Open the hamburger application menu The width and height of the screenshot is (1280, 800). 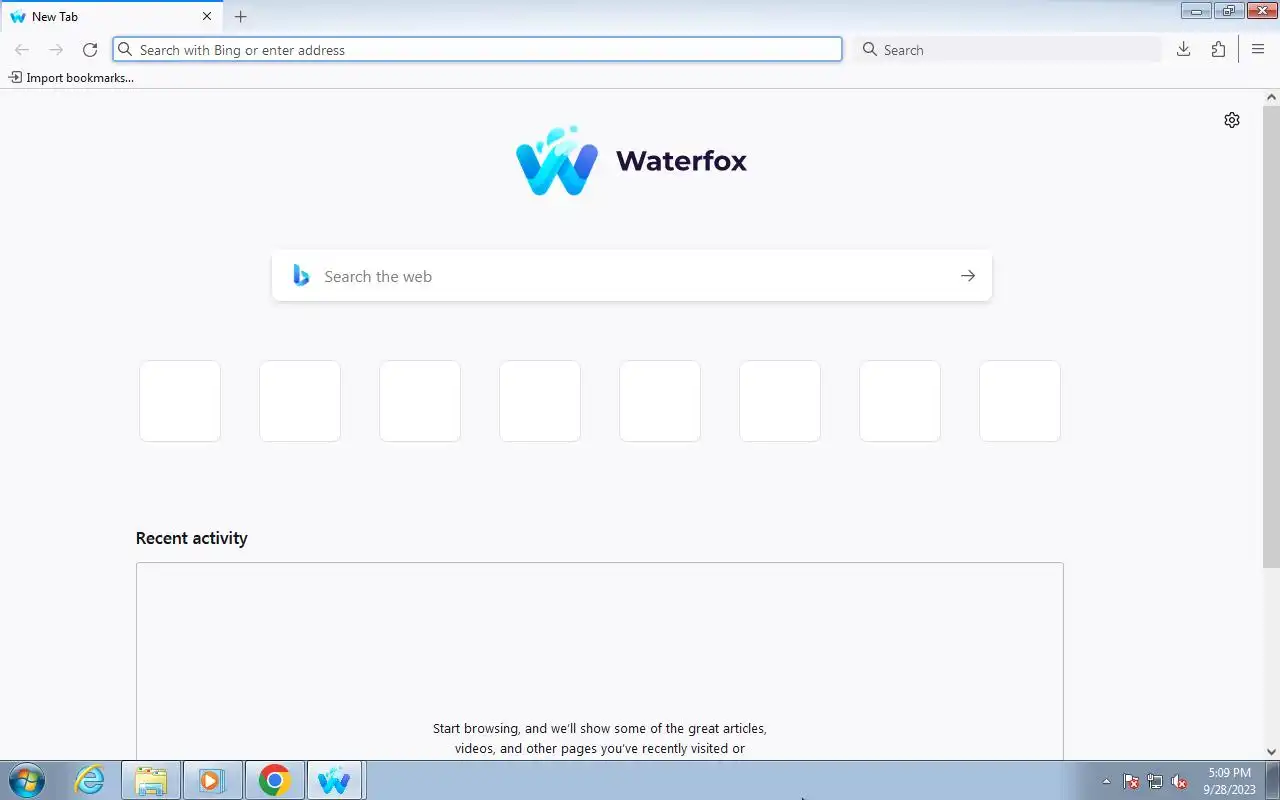pos(1258,49)
